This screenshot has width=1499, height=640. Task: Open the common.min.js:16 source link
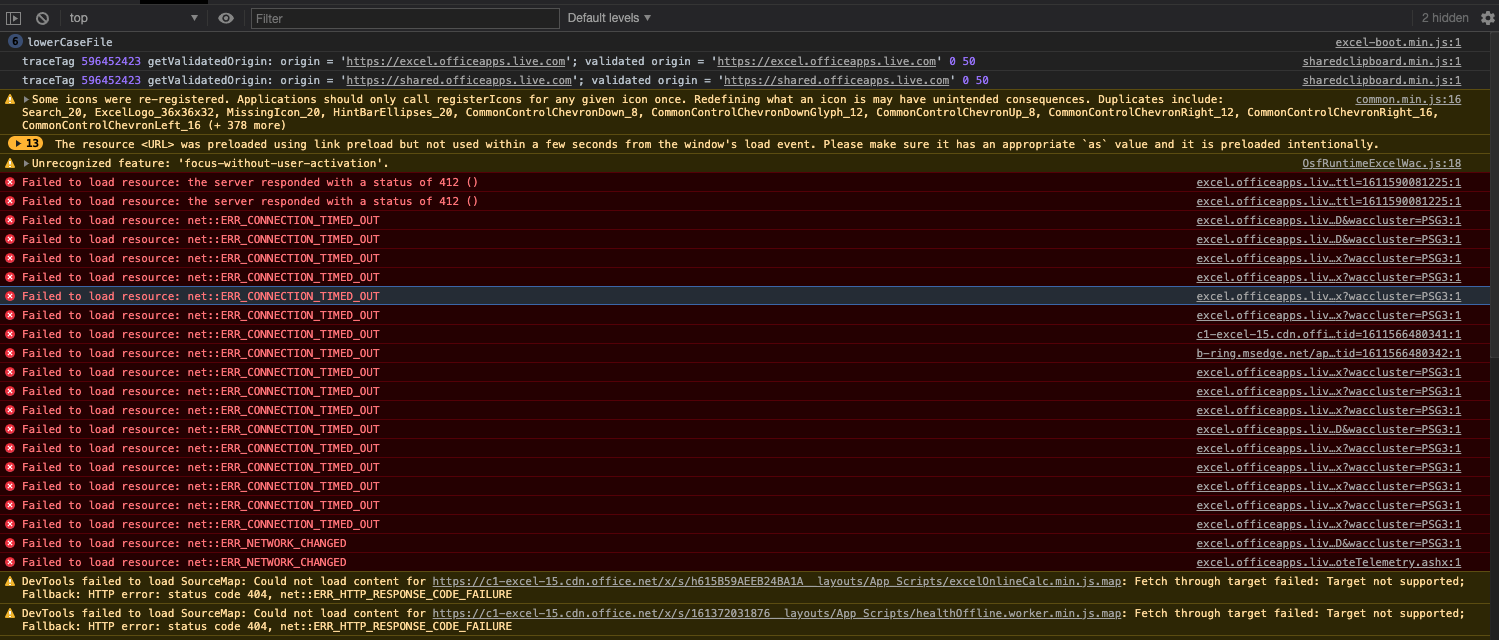click(x=1408, y=99)
